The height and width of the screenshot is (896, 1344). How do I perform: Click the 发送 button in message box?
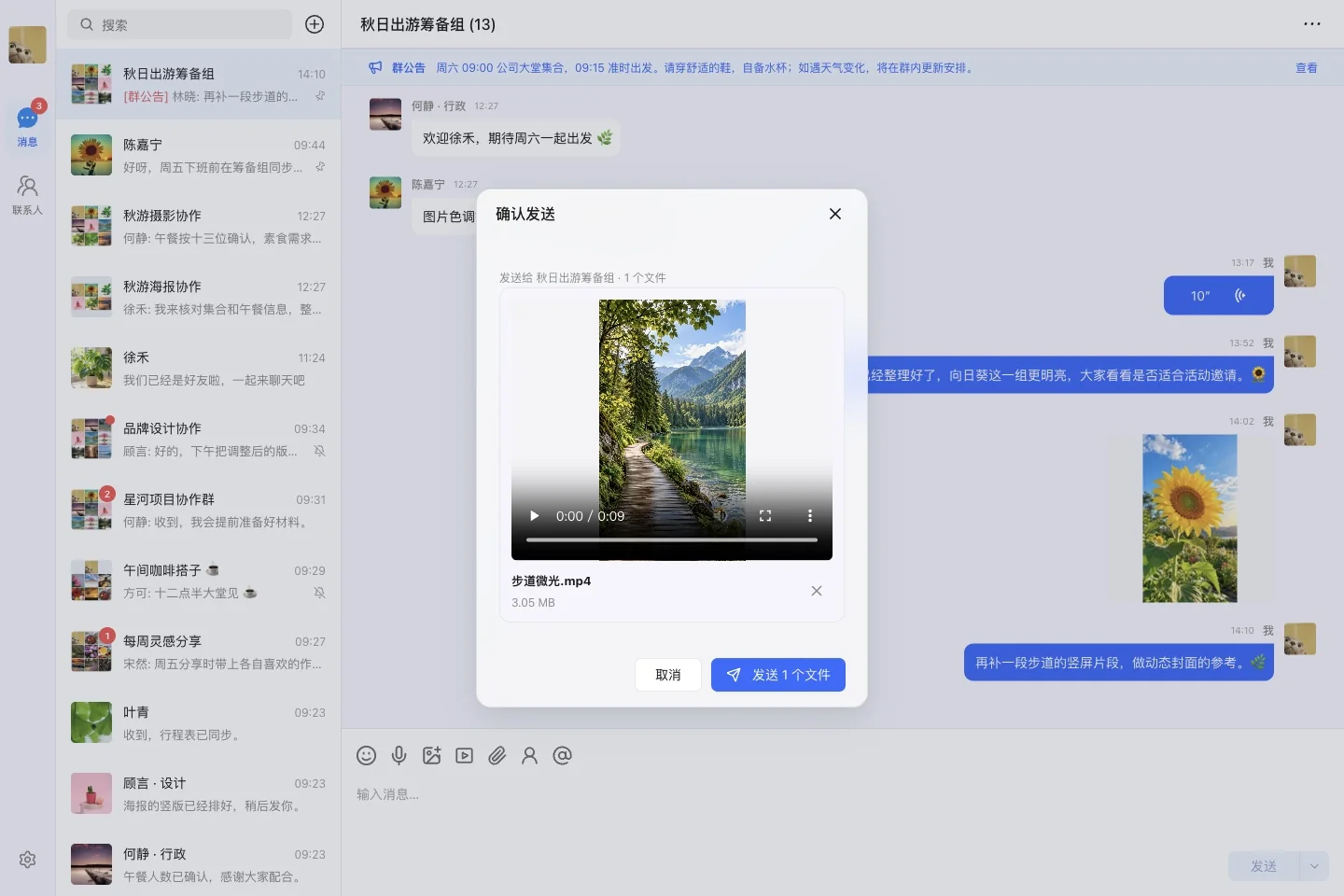pos(1264,866)
